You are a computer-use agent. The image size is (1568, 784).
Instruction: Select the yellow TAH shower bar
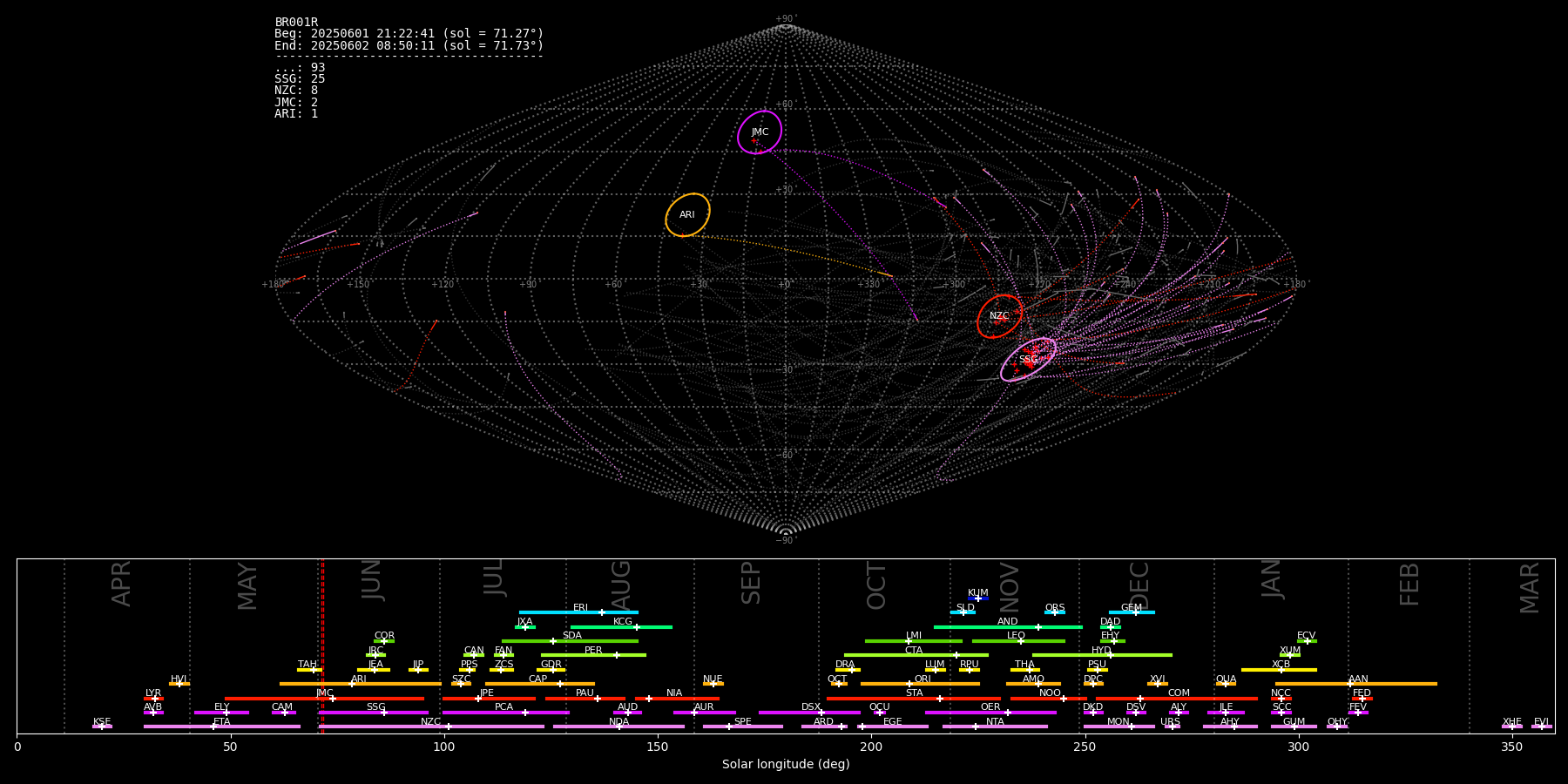pos(310,669)
